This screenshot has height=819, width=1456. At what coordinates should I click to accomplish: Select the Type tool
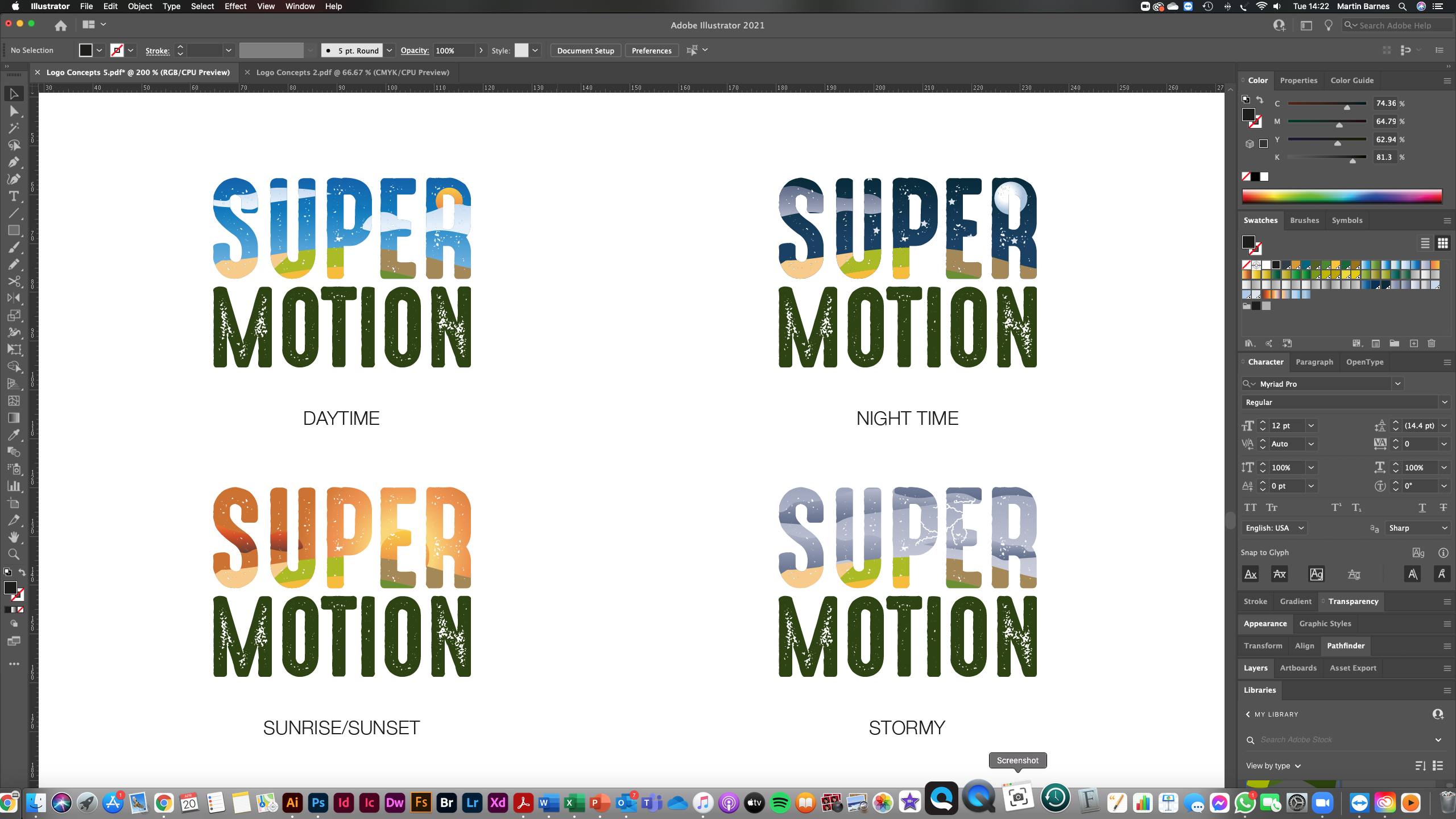tap(14, 196)
